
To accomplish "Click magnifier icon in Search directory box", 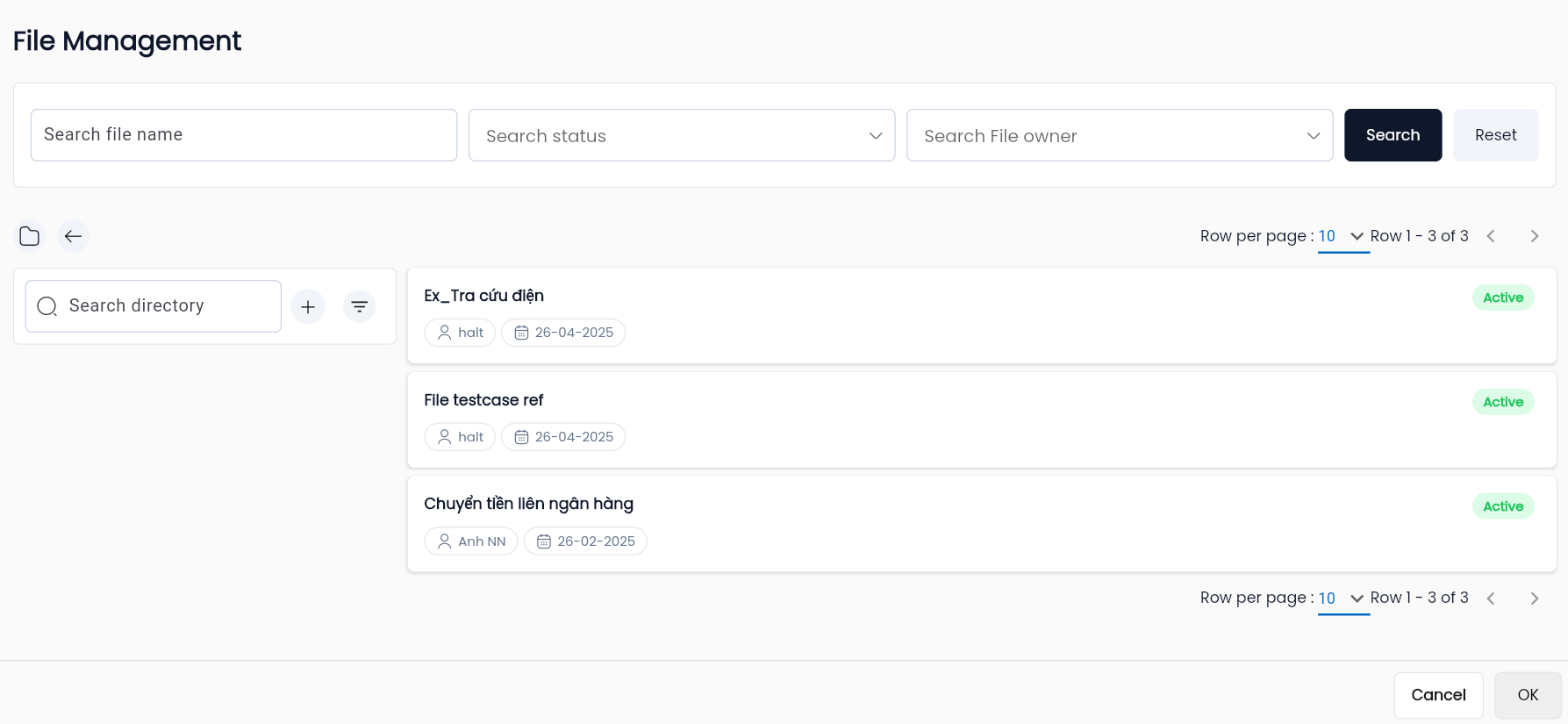I will 47,306.
